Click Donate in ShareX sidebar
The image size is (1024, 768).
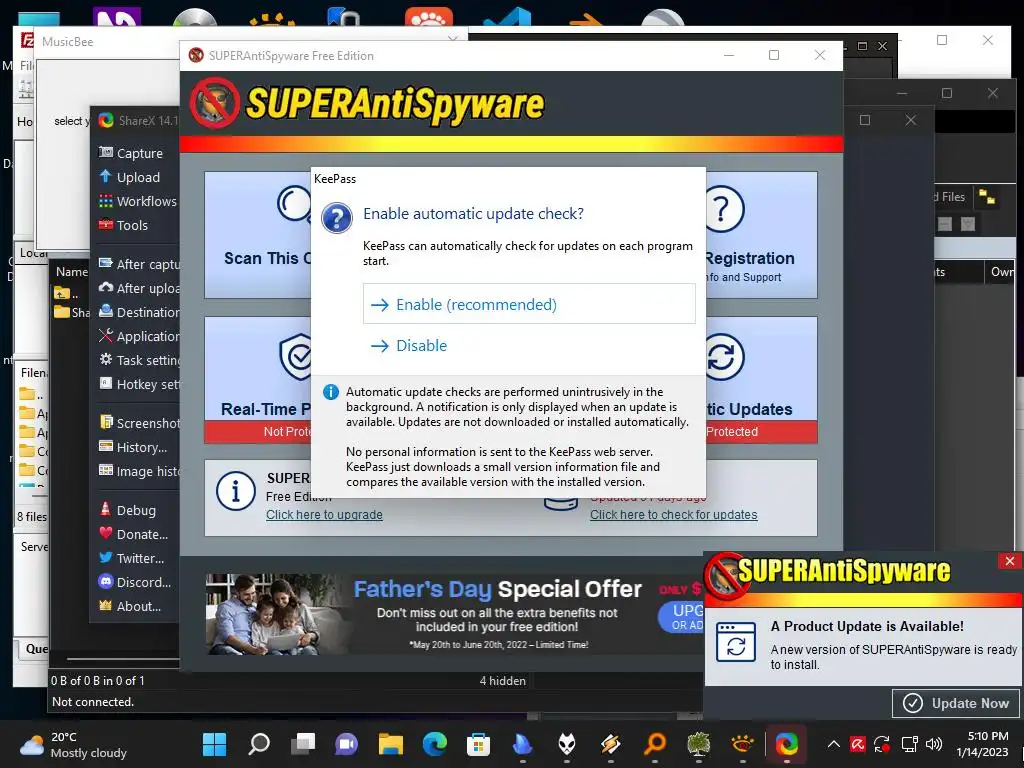tap(133, 534)
